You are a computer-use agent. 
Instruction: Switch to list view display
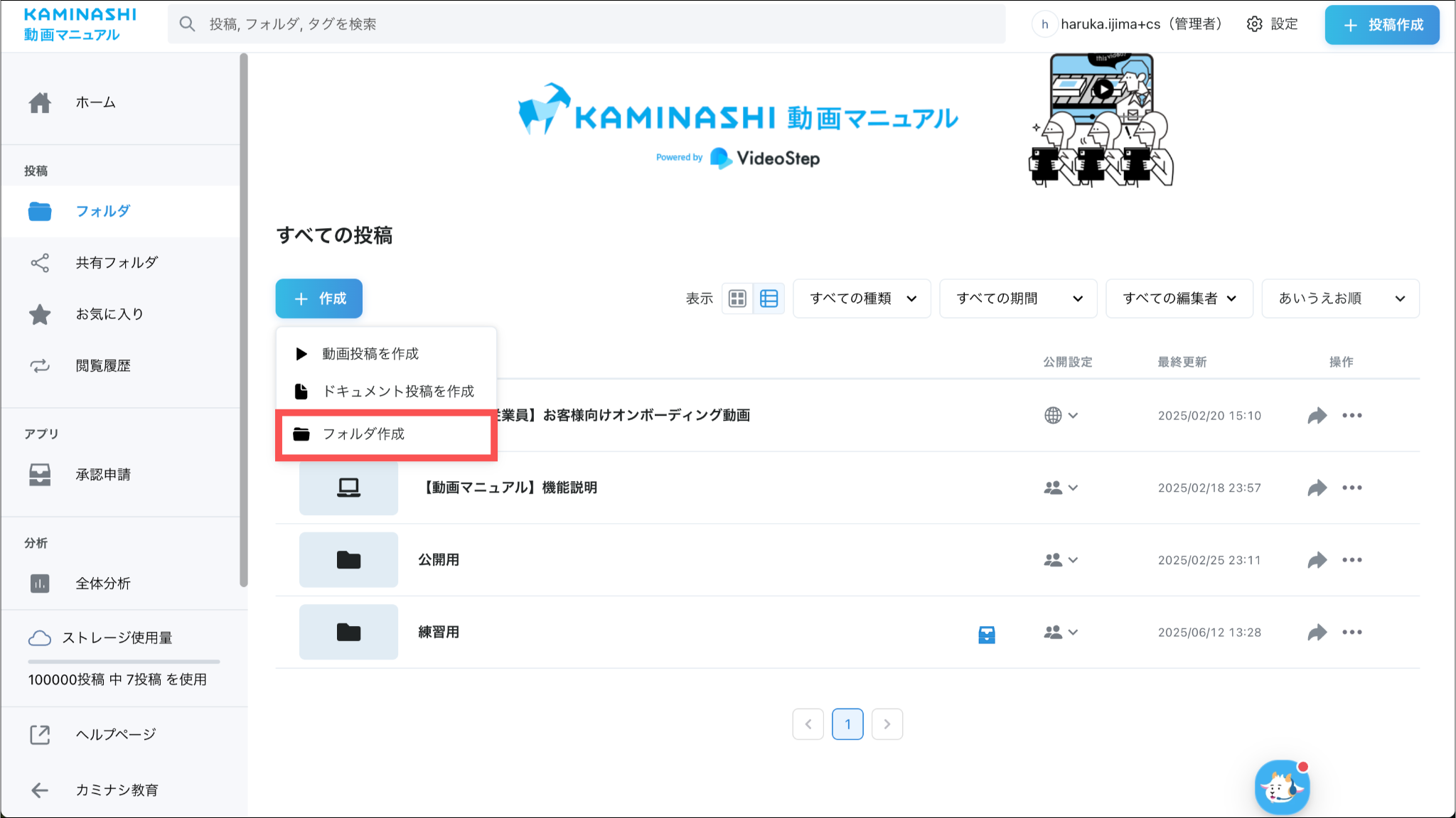pos(769,298)
